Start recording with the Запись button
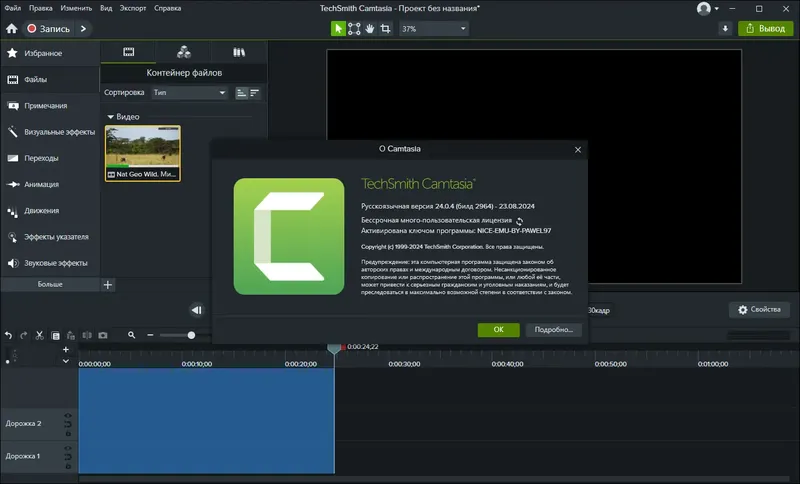Image resolution: width=800 pixels, height=484 pixels. (48, 29)
